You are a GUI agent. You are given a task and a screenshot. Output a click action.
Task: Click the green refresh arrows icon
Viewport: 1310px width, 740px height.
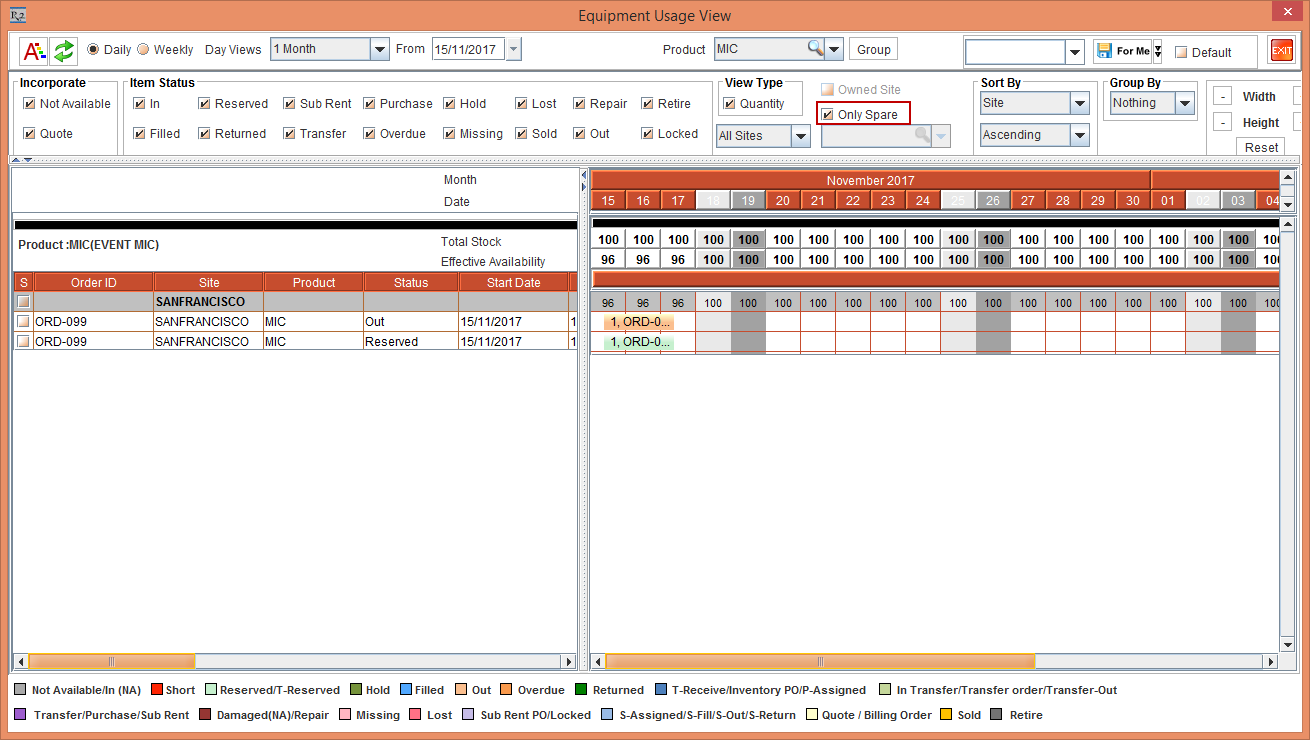coord(64,50)
